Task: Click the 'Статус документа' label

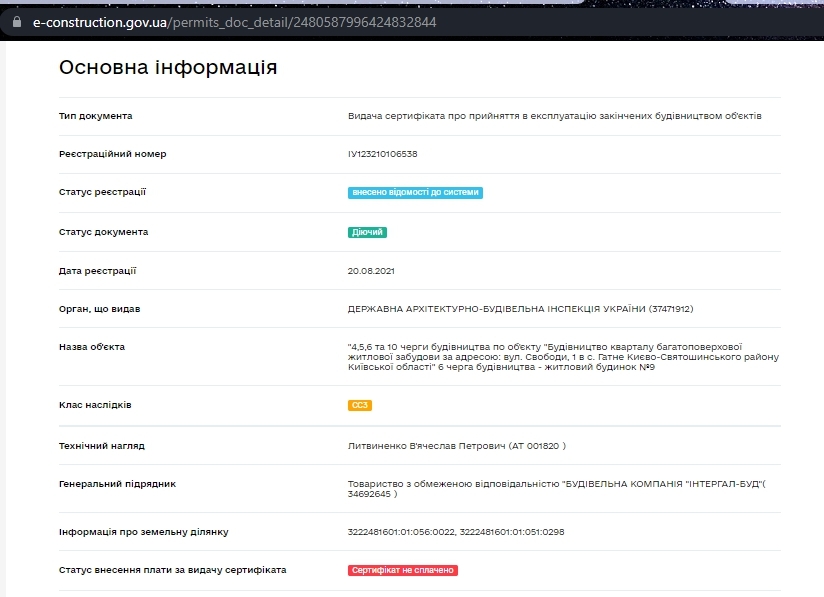Action: 104,232
